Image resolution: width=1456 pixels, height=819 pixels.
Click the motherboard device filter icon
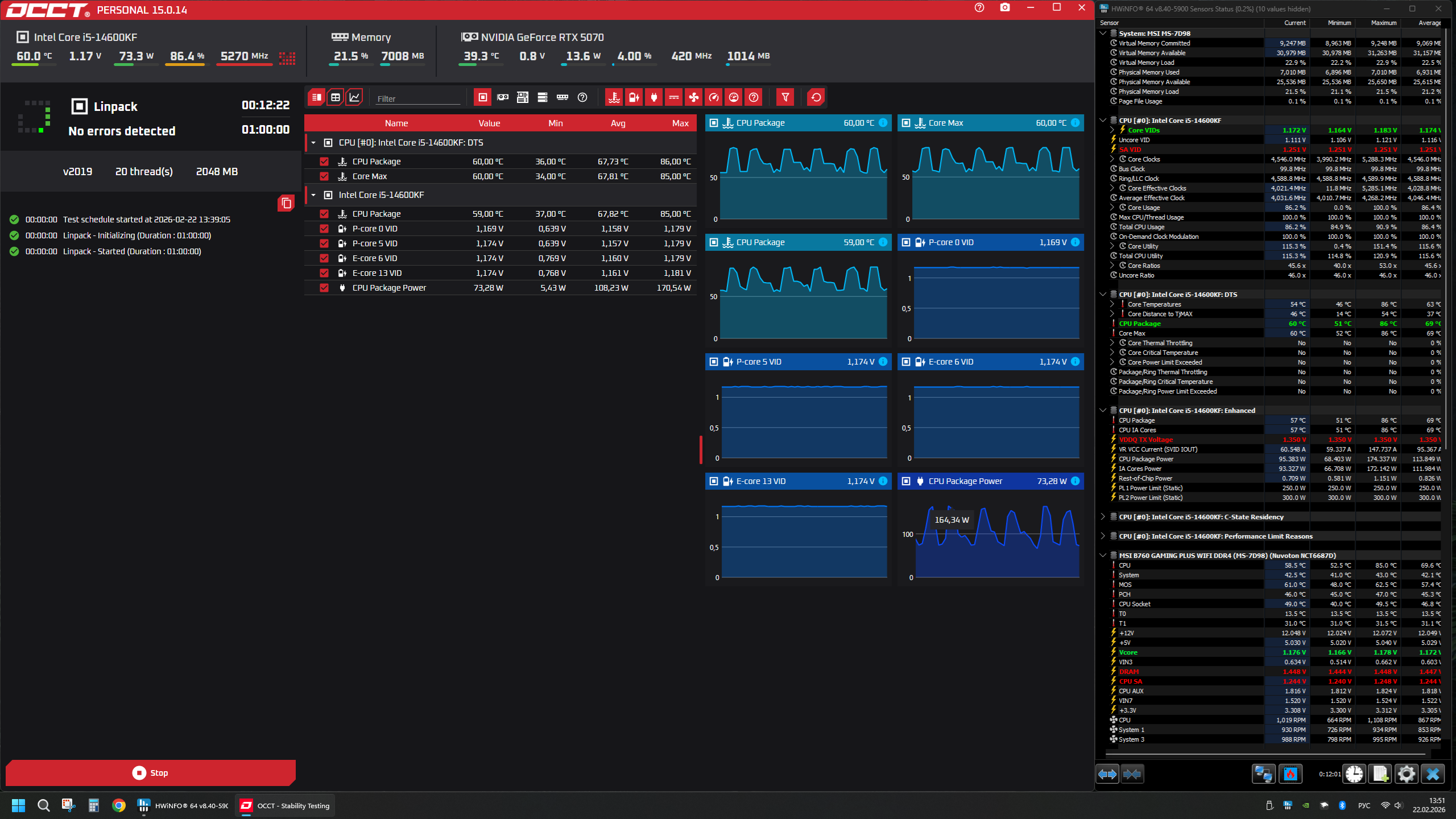pyautogui.click(x=523, y=97)
